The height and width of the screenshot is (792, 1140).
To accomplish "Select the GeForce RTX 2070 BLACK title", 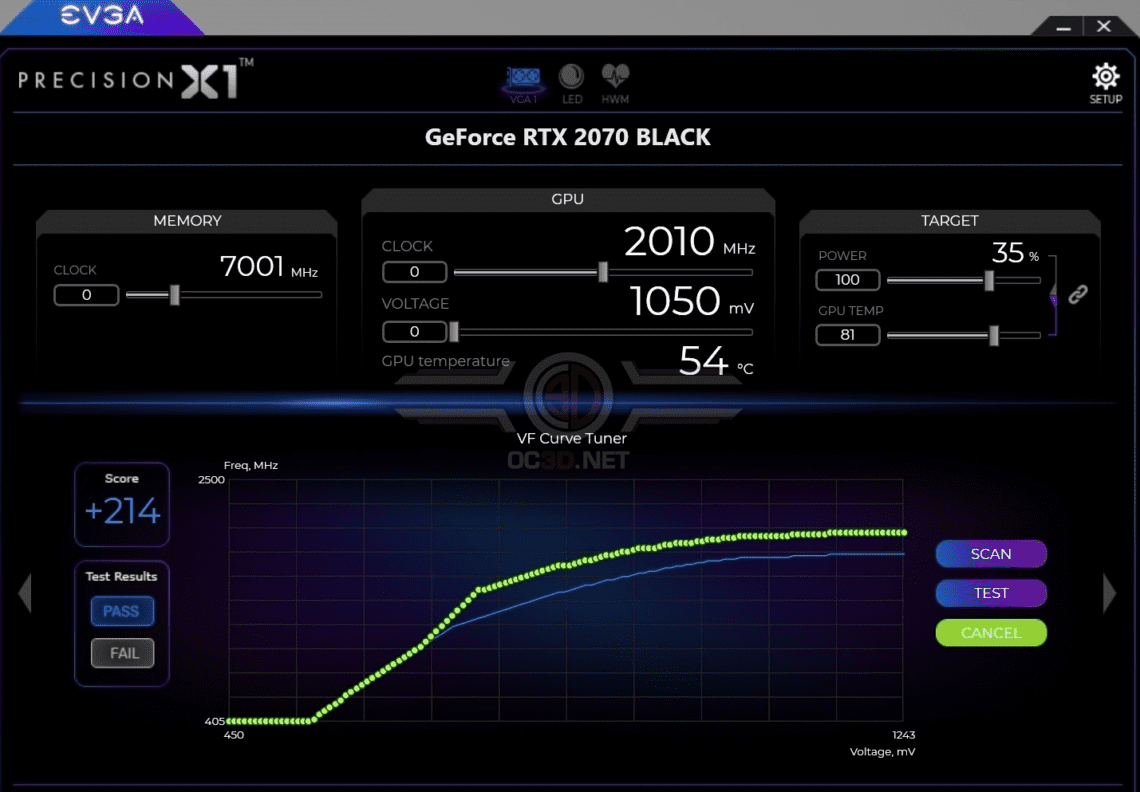I will coord(567,137).
